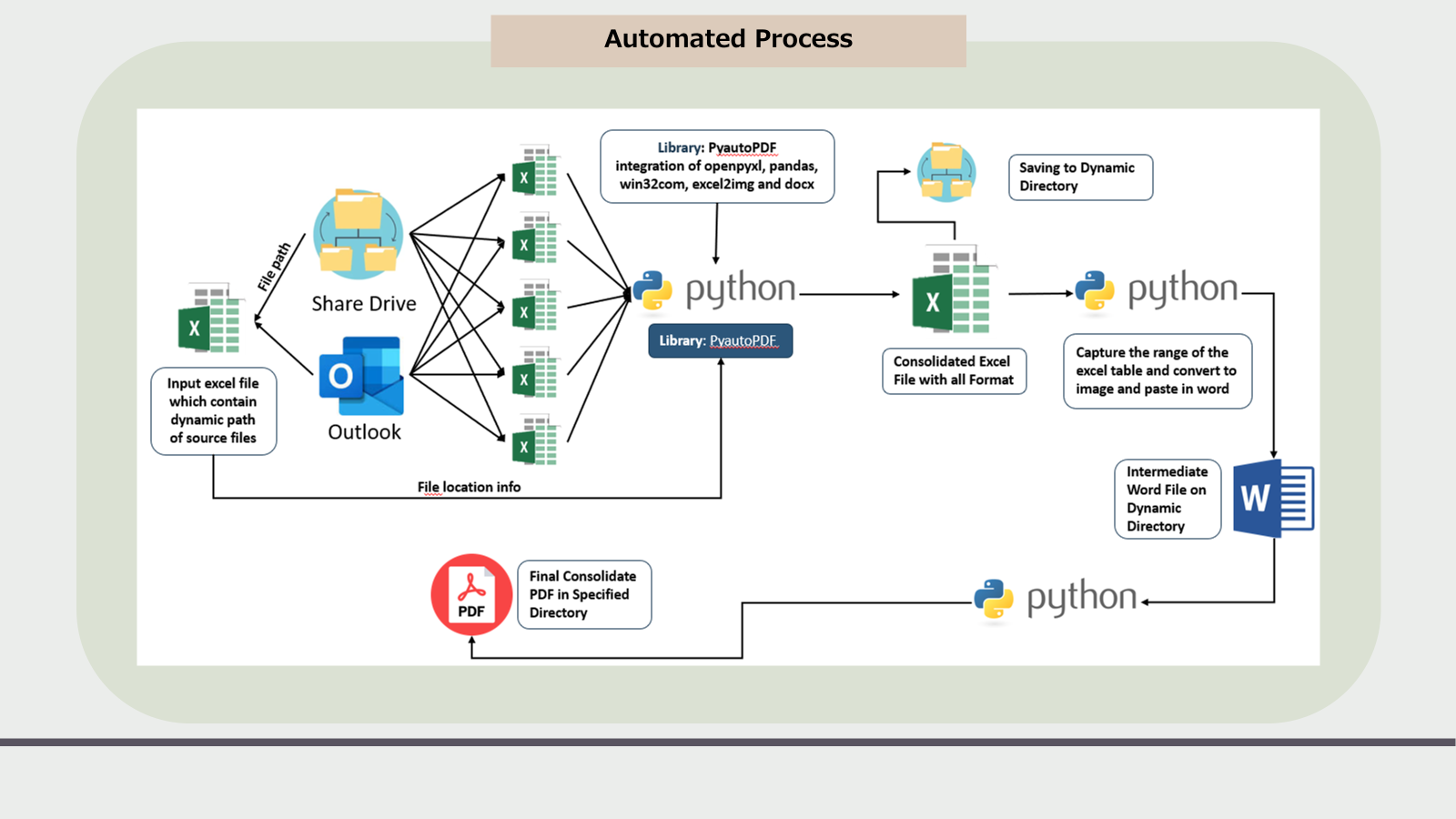Select the Python logo beside the Word arrow

pos(1095,291)
